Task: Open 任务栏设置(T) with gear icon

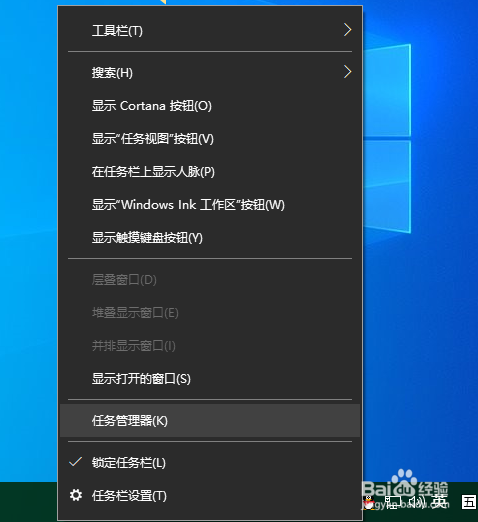Action: 210,496
